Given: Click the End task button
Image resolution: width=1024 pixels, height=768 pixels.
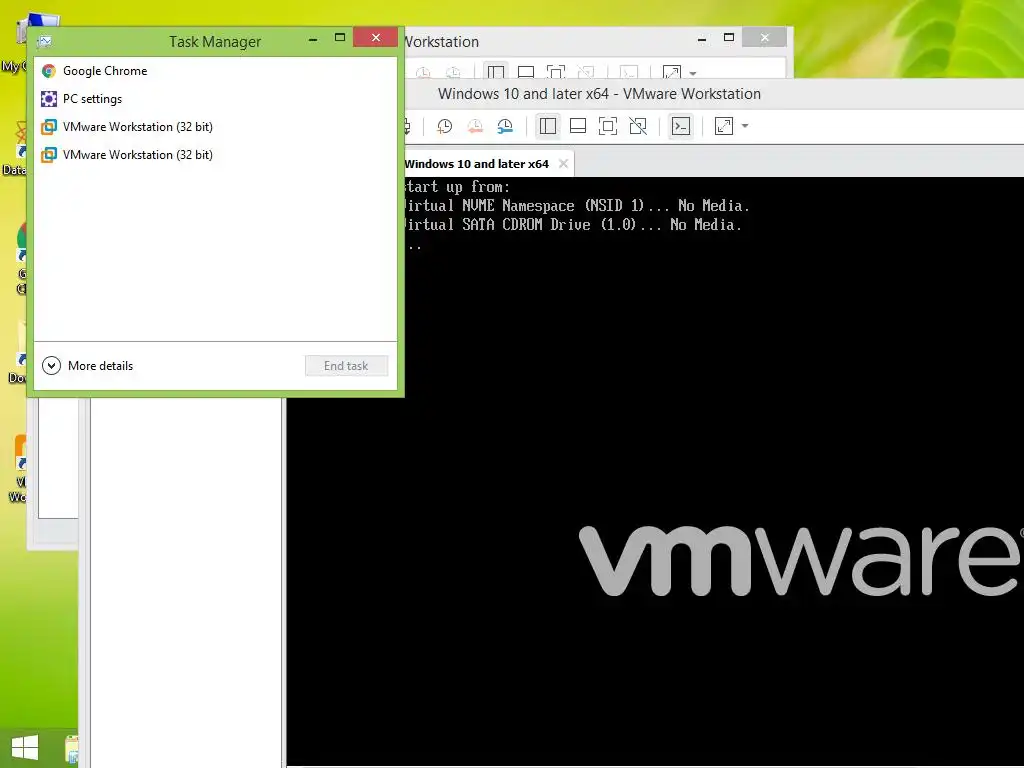Looking at the screenshot, I should click(x=346, y=366).
